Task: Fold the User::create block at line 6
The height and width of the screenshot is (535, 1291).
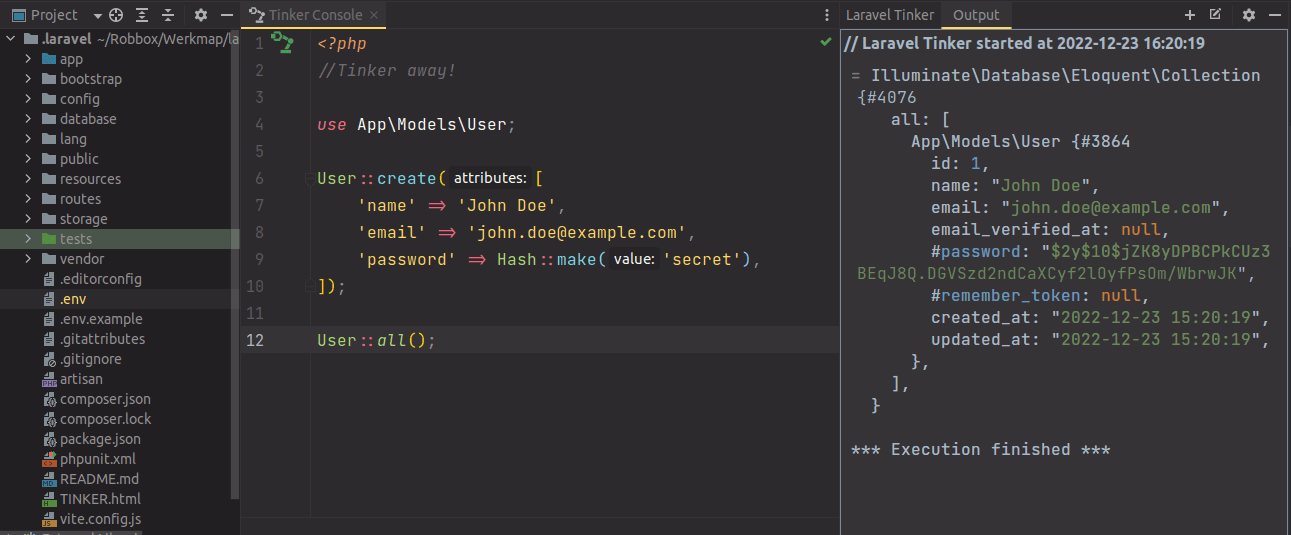Action: click(x=308, y=179)
